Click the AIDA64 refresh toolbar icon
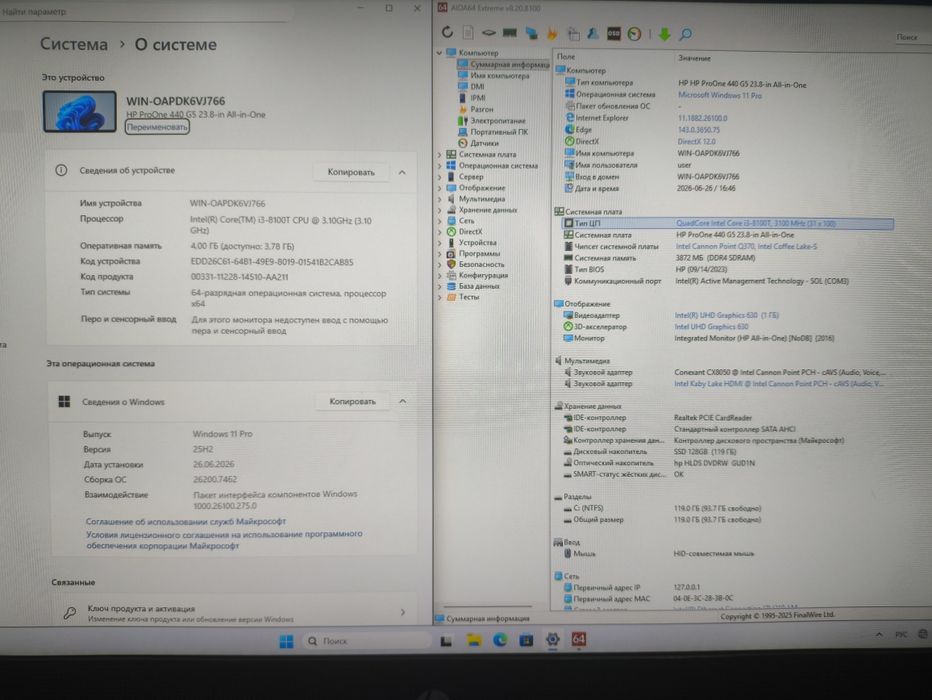Image resolution: width=932 pixels, height=700 pixels. [x=448, y=32]
